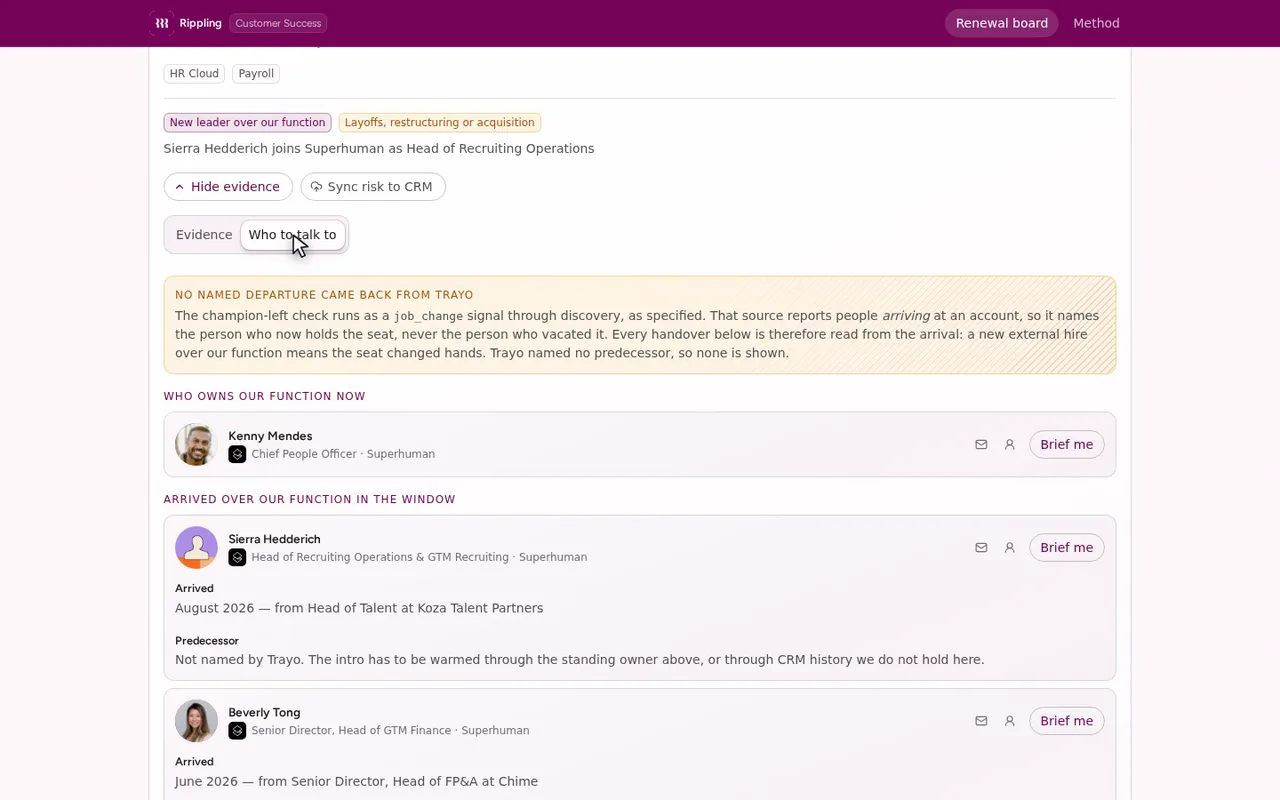Click Superhuman logo beside Sierra Hedderich title
This screenshot has width=1280, height=800.
tap(237, 557)
